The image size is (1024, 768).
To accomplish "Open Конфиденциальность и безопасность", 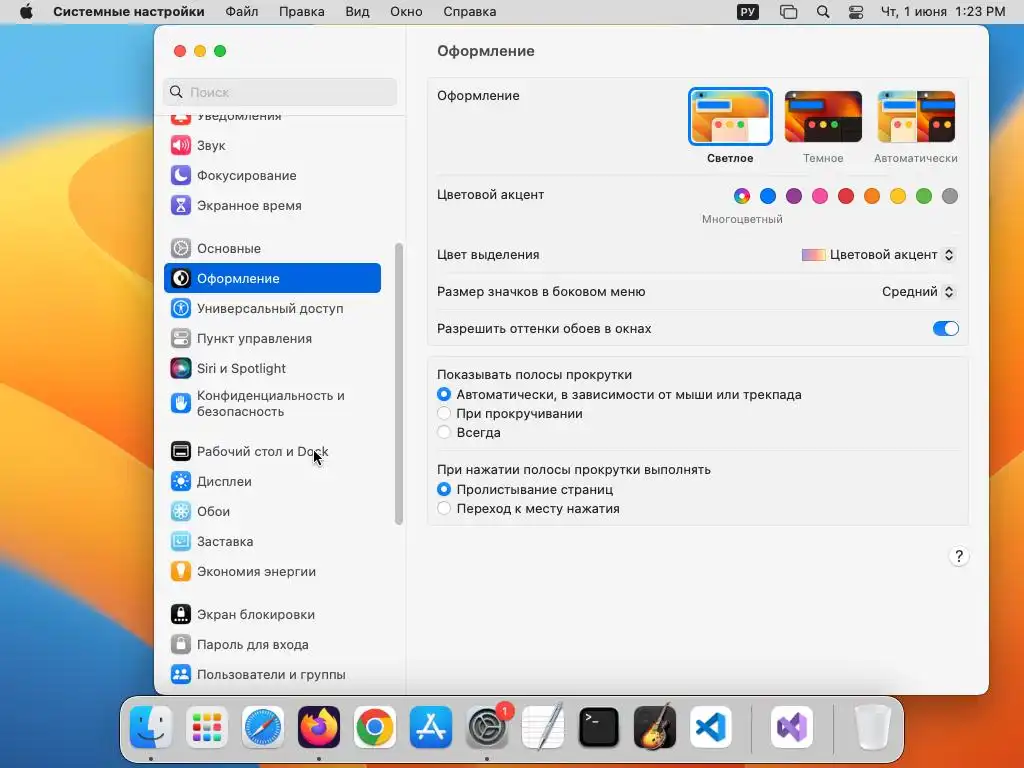I will coord(272,404).
